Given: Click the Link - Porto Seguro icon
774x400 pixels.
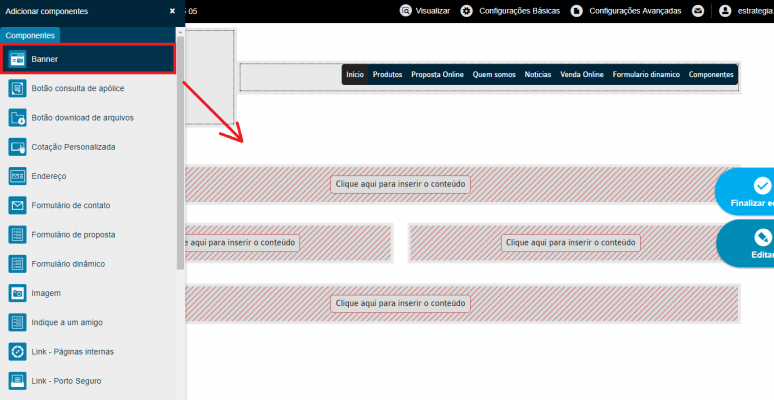Looking at the screenshot, I should [17, 381].
